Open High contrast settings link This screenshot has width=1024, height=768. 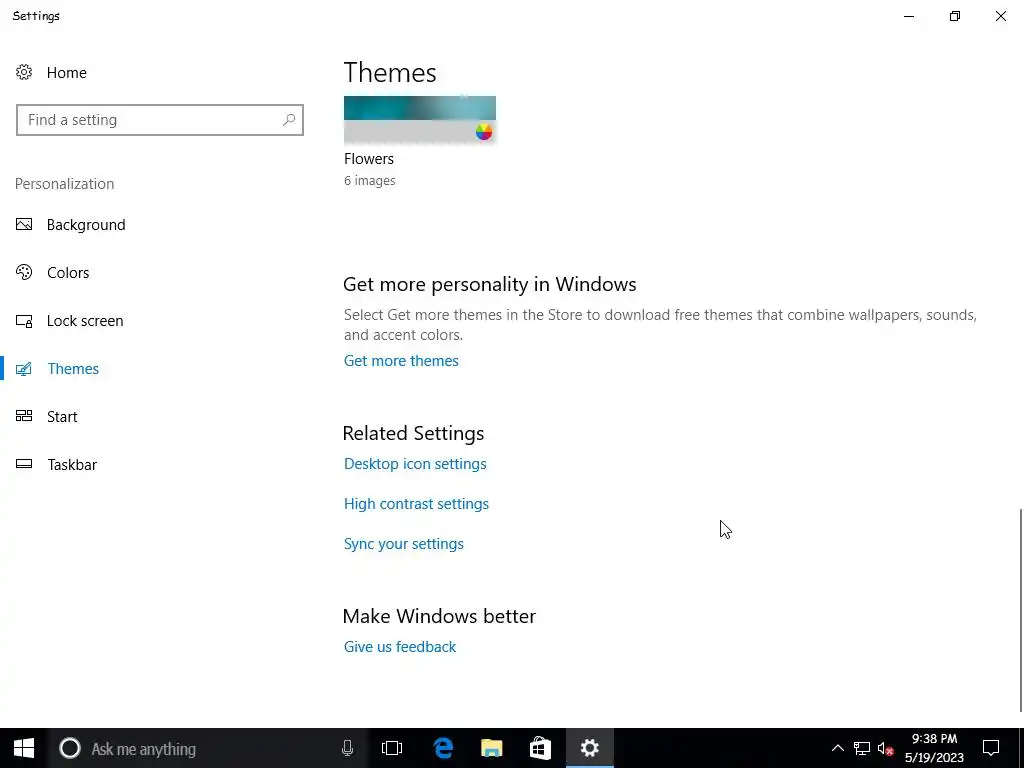pos(416,504)
